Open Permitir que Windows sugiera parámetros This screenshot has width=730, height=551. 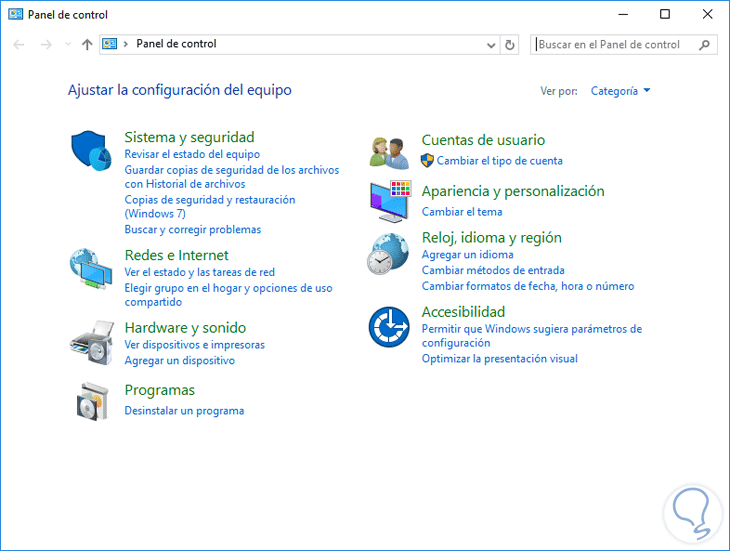[x=532, y=336]
